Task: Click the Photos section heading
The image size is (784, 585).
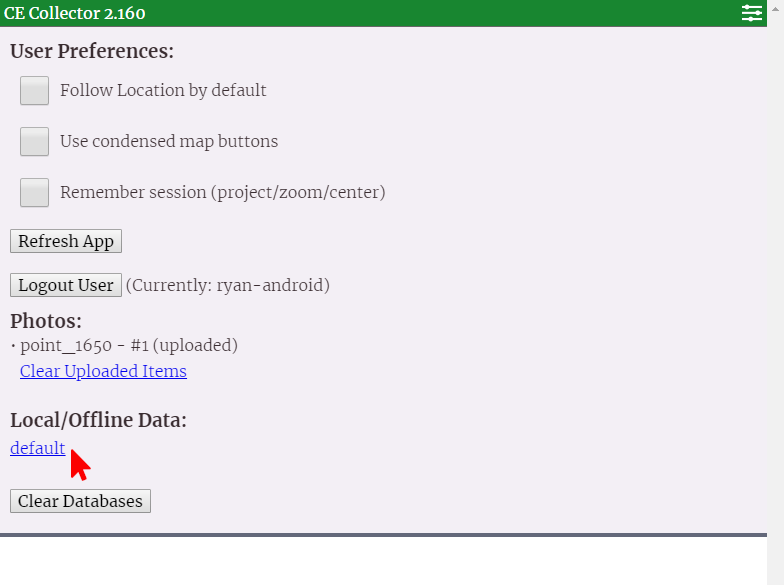Action: coord(46,321)
